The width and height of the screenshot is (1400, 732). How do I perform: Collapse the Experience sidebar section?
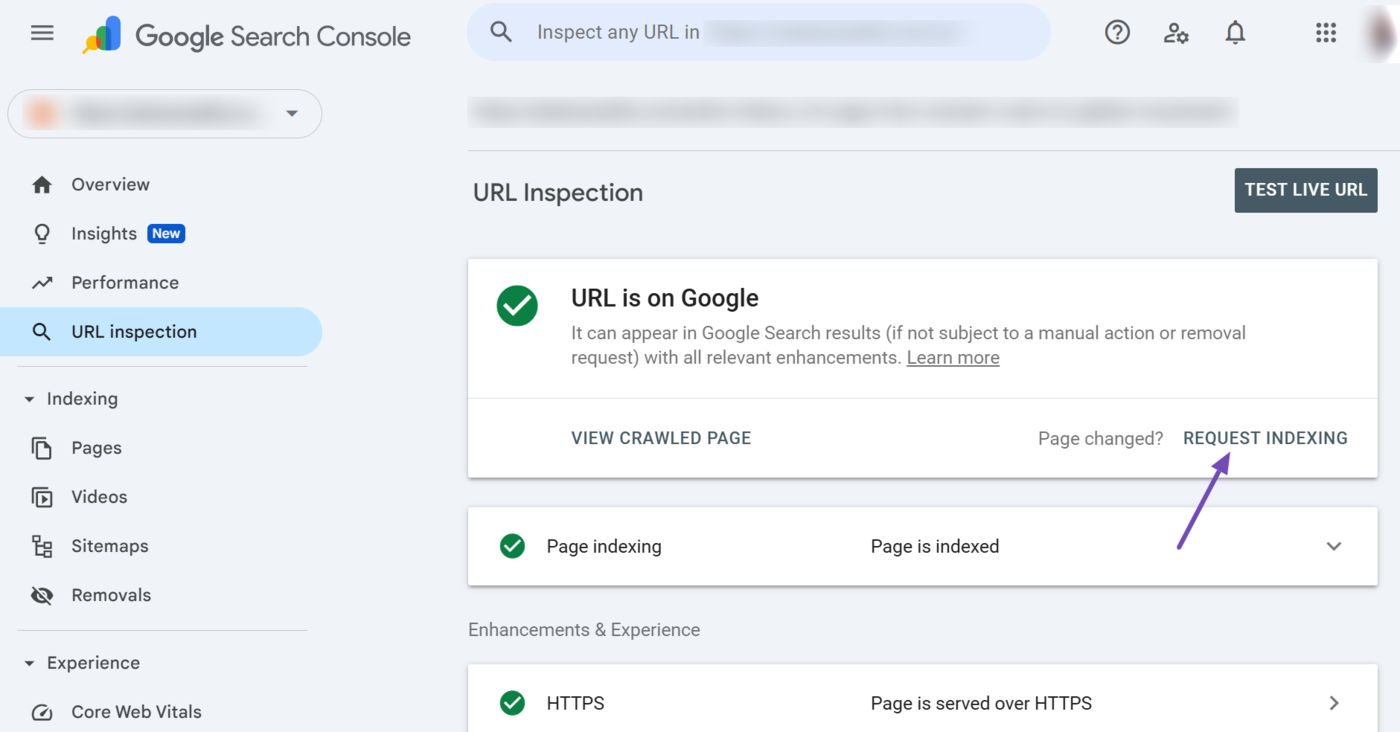click(29, 663)
